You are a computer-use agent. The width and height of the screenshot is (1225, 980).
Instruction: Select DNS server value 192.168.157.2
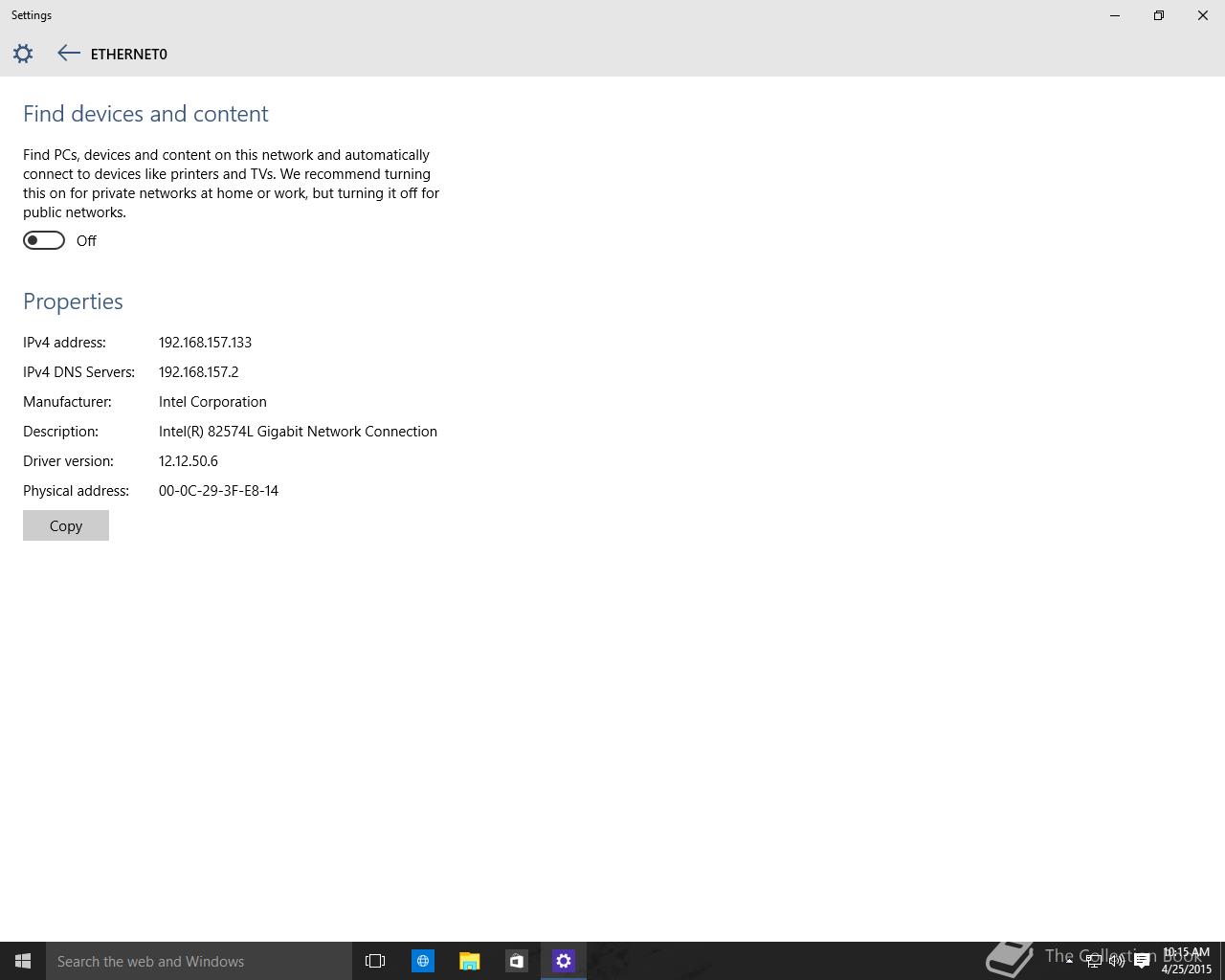pyautogui.click(x=199, y=372)
